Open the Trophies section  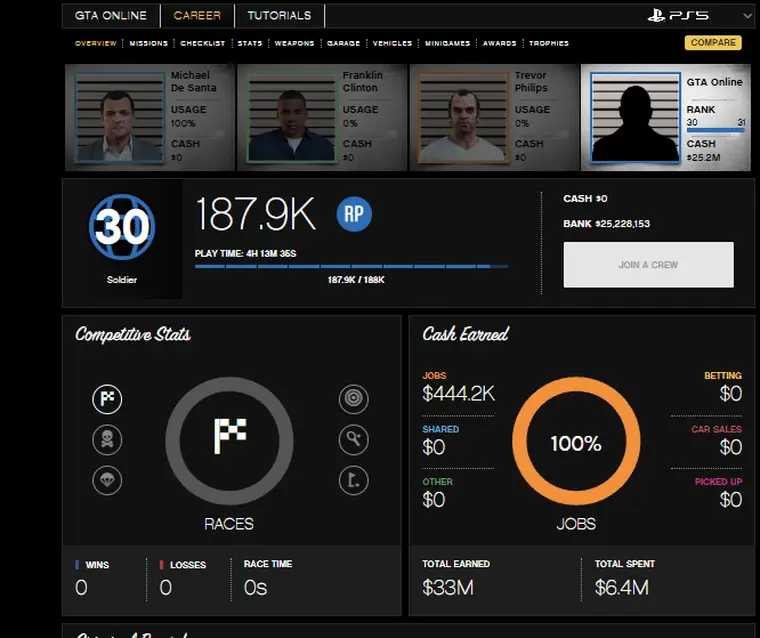coord(549,44)
